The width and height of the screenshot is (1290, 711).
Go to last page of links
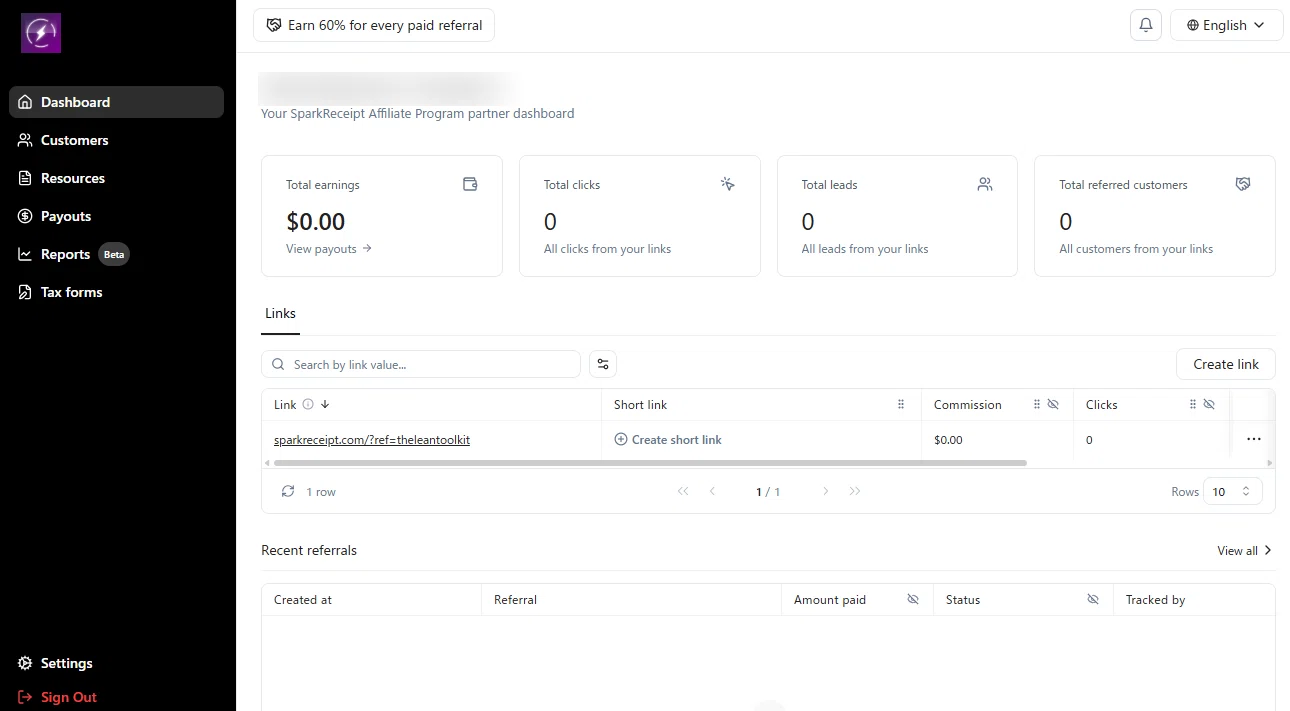click(x=855, y=491)
